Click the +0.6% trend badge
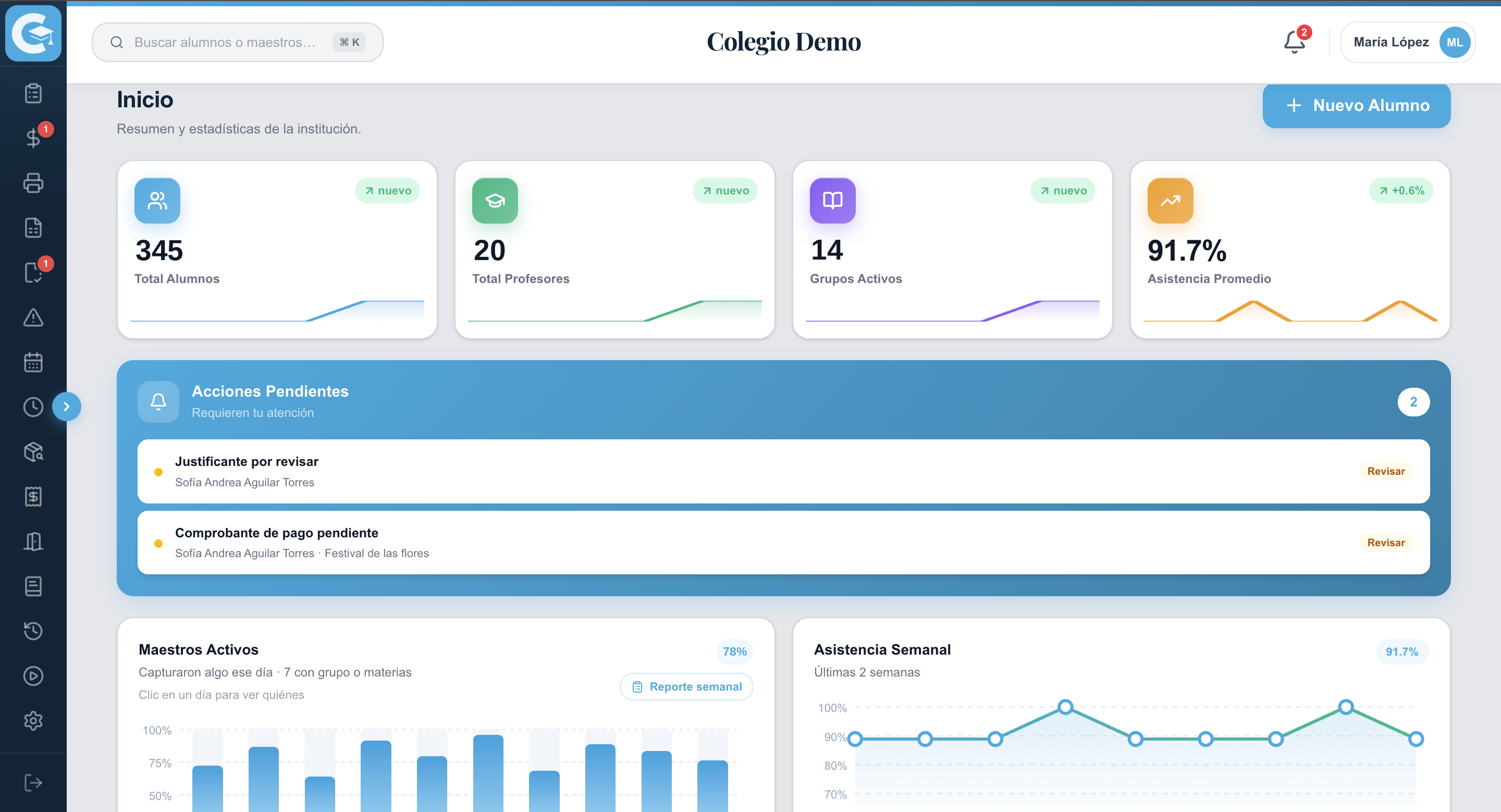 point(1401,190)
